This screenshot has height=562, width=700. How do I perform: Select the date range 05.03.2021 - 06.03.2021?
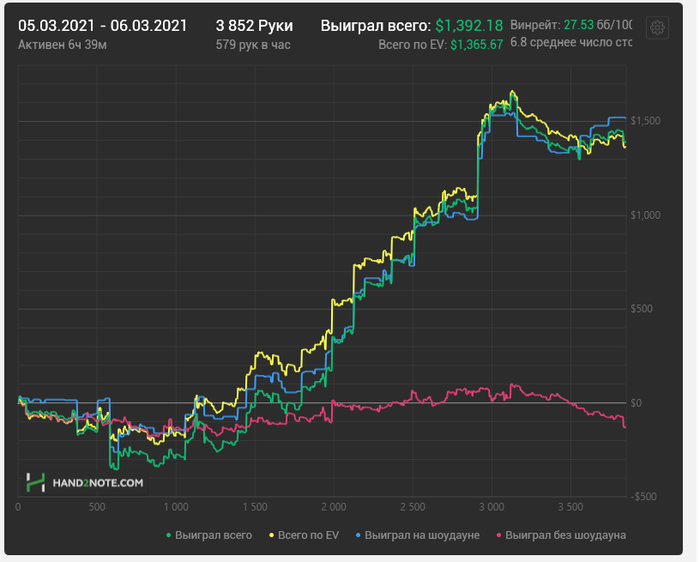coord(102,26)
